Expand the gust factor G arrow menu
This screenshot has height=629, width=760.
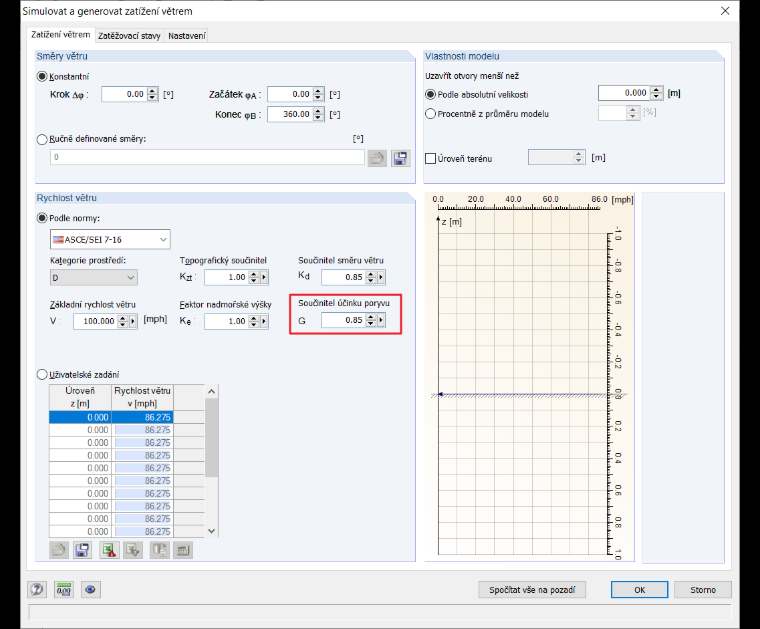(381, 320)
